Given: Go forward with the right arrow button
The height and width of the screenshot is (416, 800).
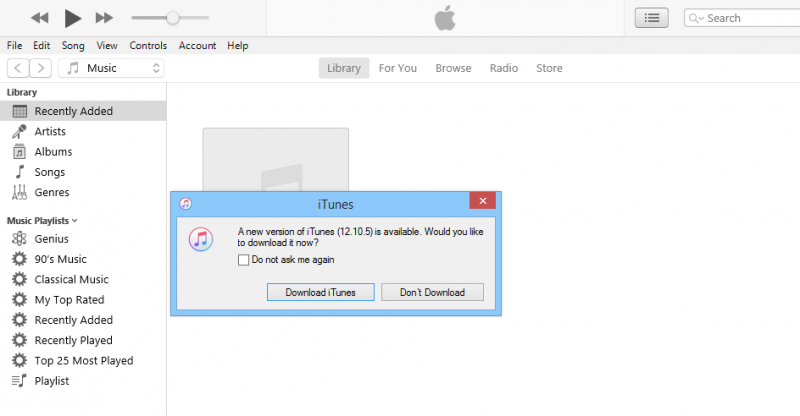Looking at the screenshot, I should click(x=40, y=68).
